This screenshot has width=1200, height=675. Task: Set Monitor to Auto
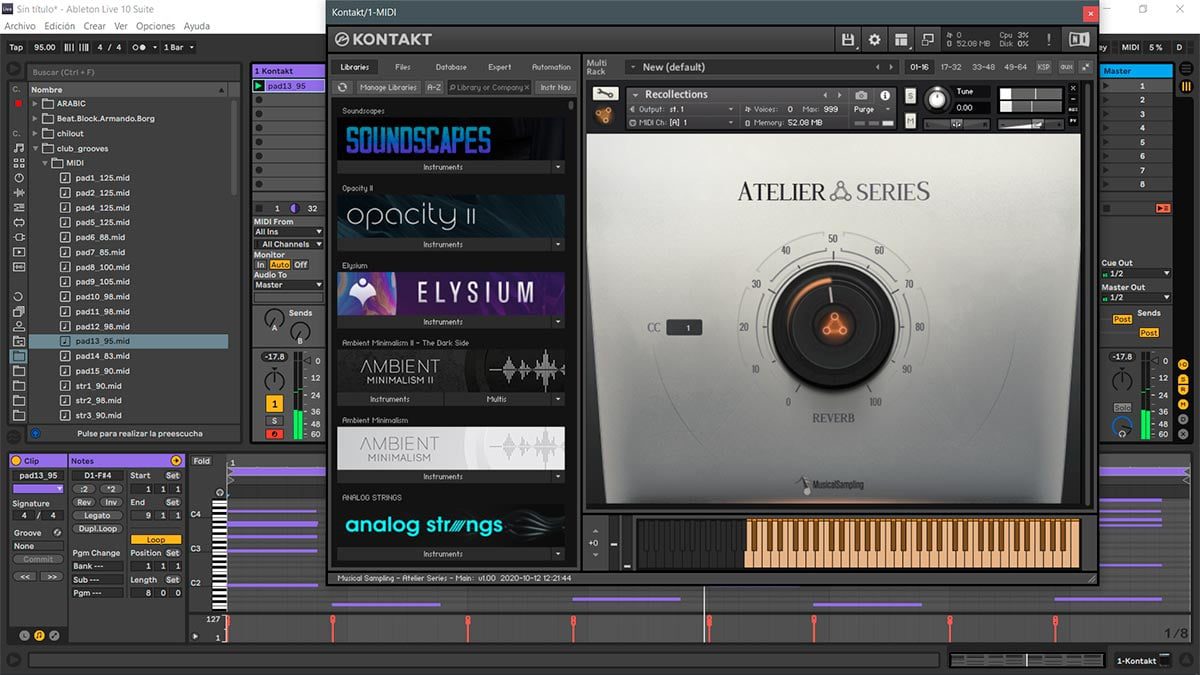(280, 265)
